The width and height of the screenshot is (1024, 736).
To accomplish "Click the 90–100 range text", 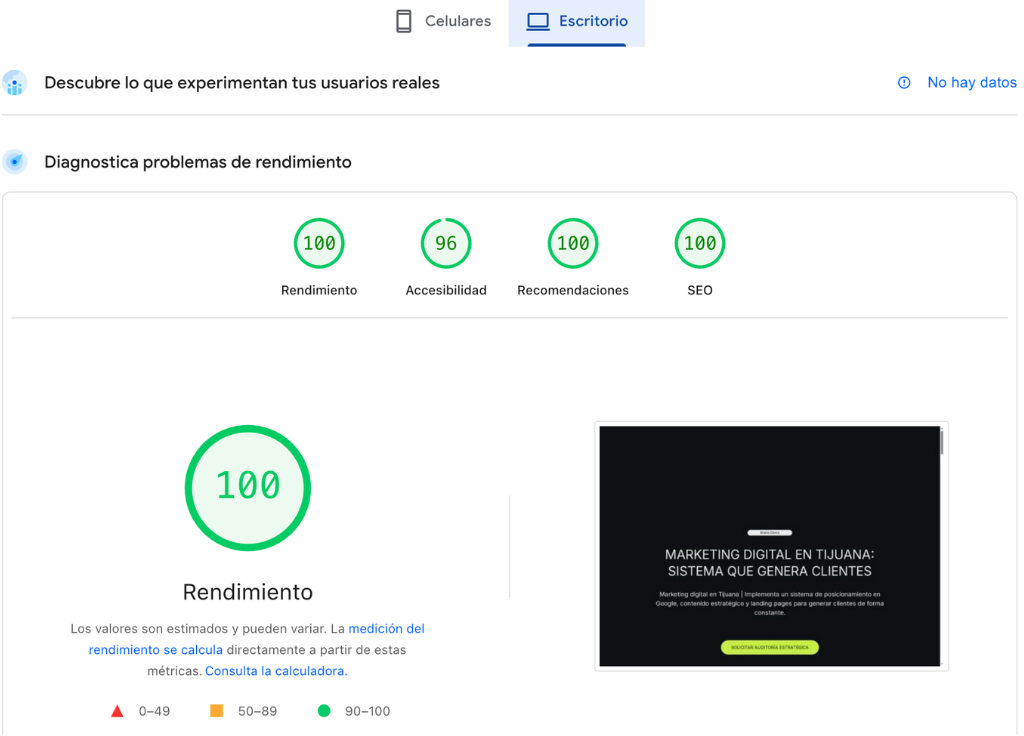I will point(368,711).
